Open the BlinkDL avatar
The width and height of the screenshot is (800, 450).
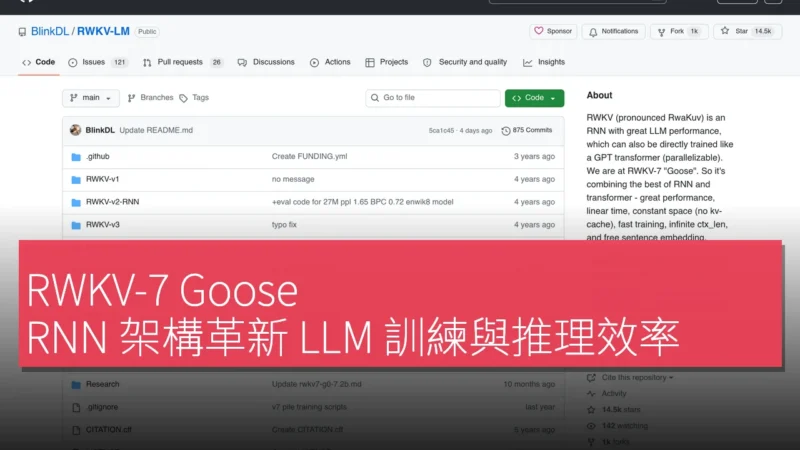click(76, 130)
